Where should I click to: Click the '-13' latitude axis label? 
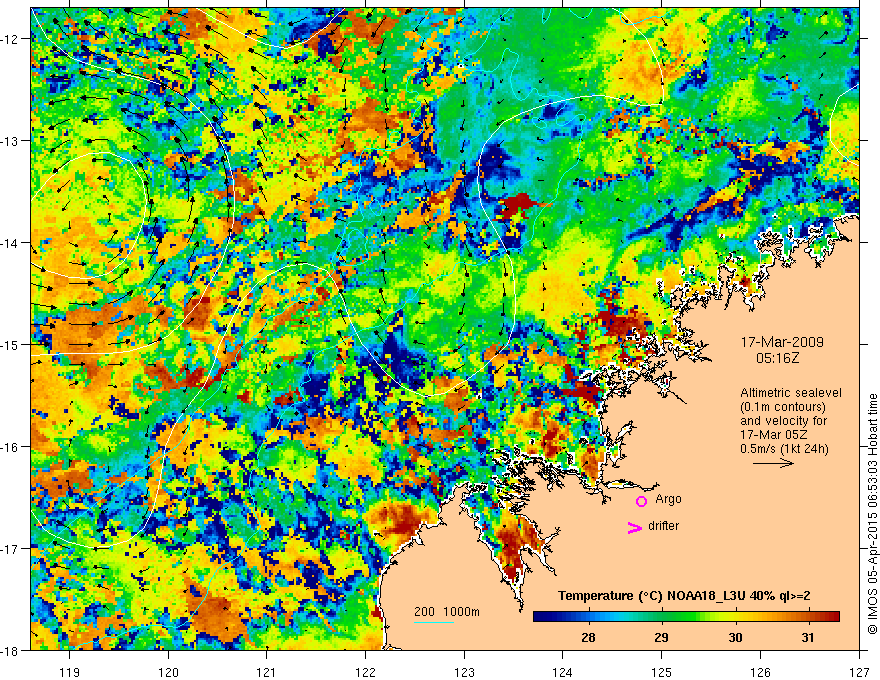10,141
